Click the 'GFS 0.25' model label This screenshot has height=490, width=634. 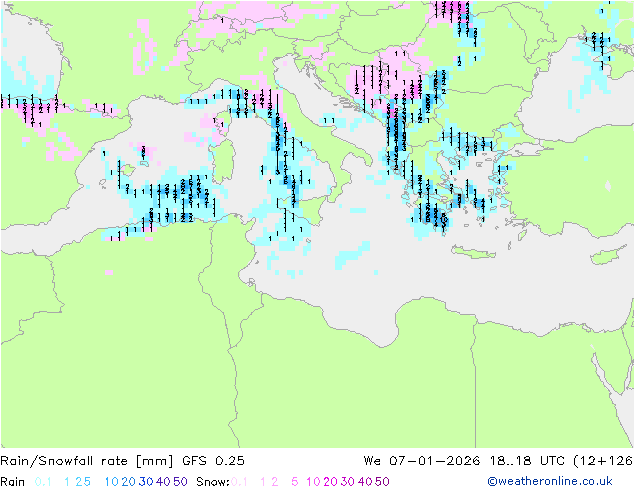213,461
